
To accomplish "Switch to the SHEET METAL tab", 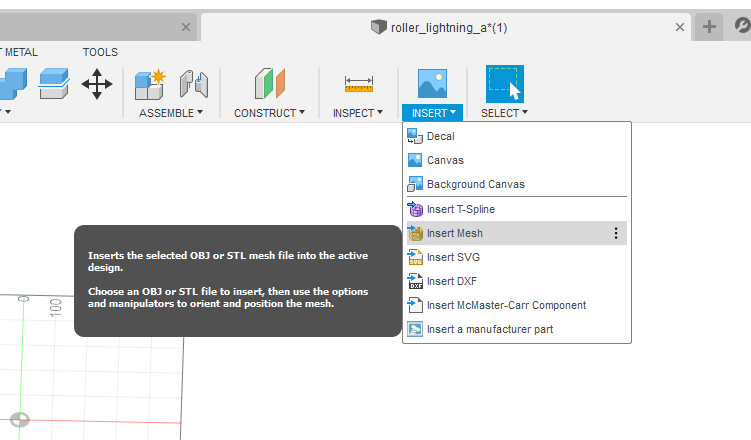I will pyautogui.click(x=18, y=52).
